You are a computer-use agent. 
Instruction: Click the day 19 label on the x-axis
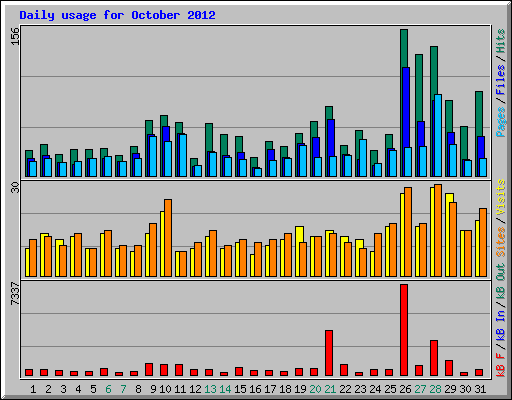(x=300, y=389)
